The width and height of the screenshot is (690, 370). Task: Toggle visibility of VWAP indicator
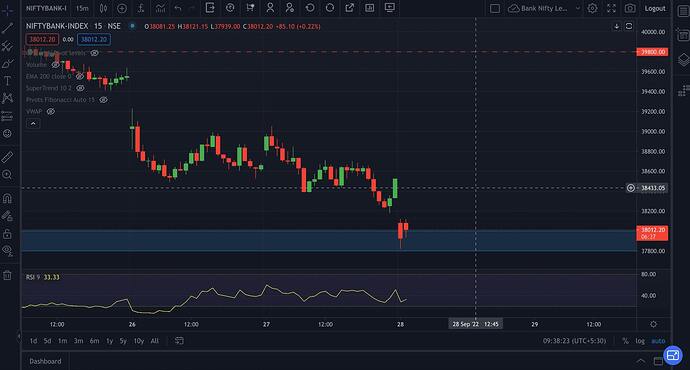point(51,111)
